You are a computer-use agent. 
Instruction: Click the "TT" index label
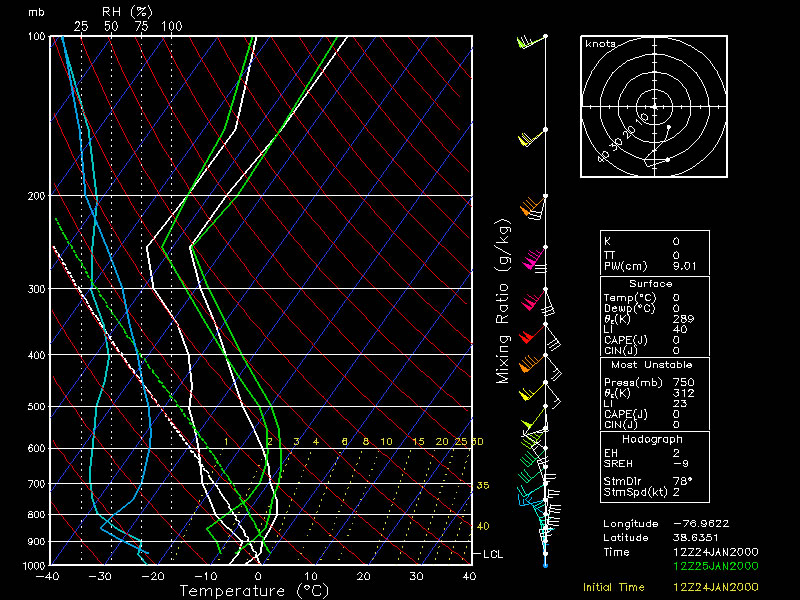[610, 255]
